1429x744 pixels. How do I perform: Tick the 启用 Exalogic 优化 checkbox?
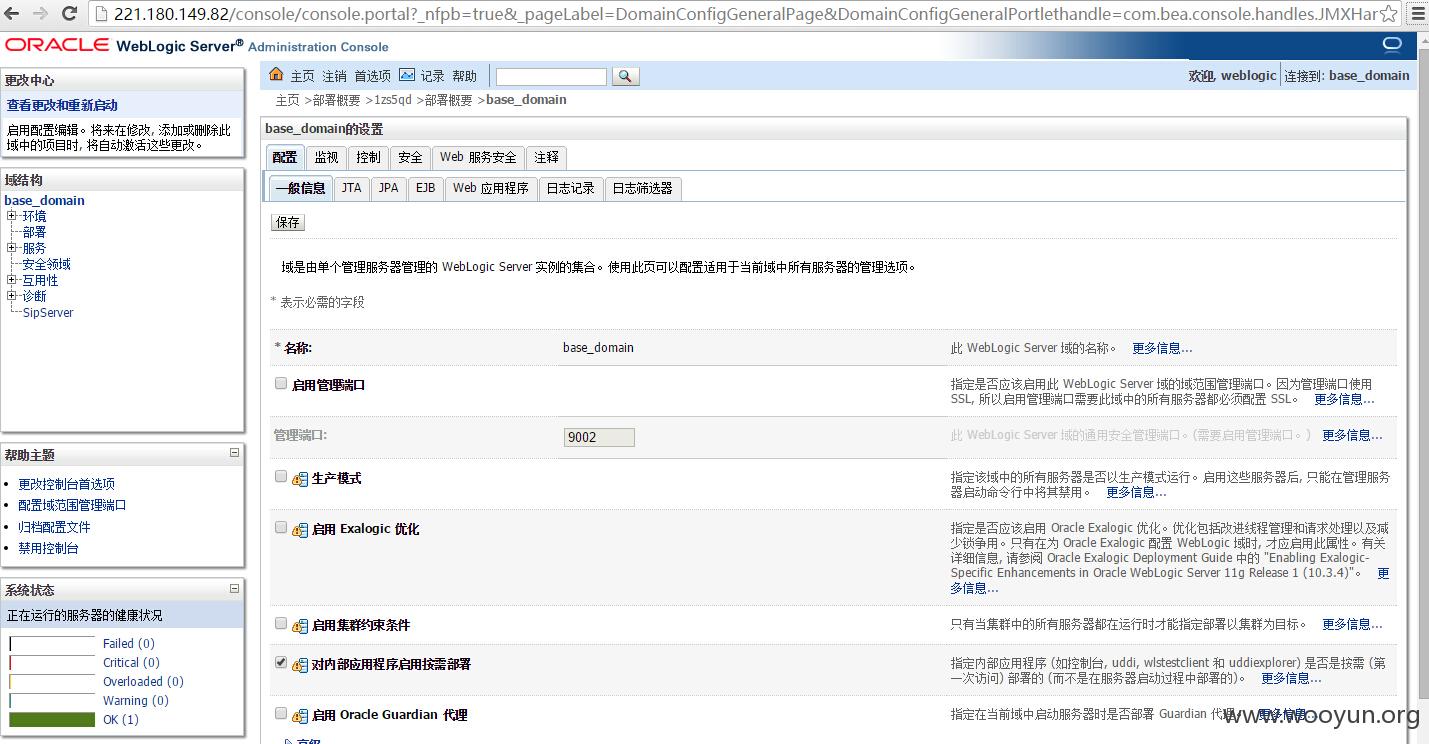coord(281,528)
